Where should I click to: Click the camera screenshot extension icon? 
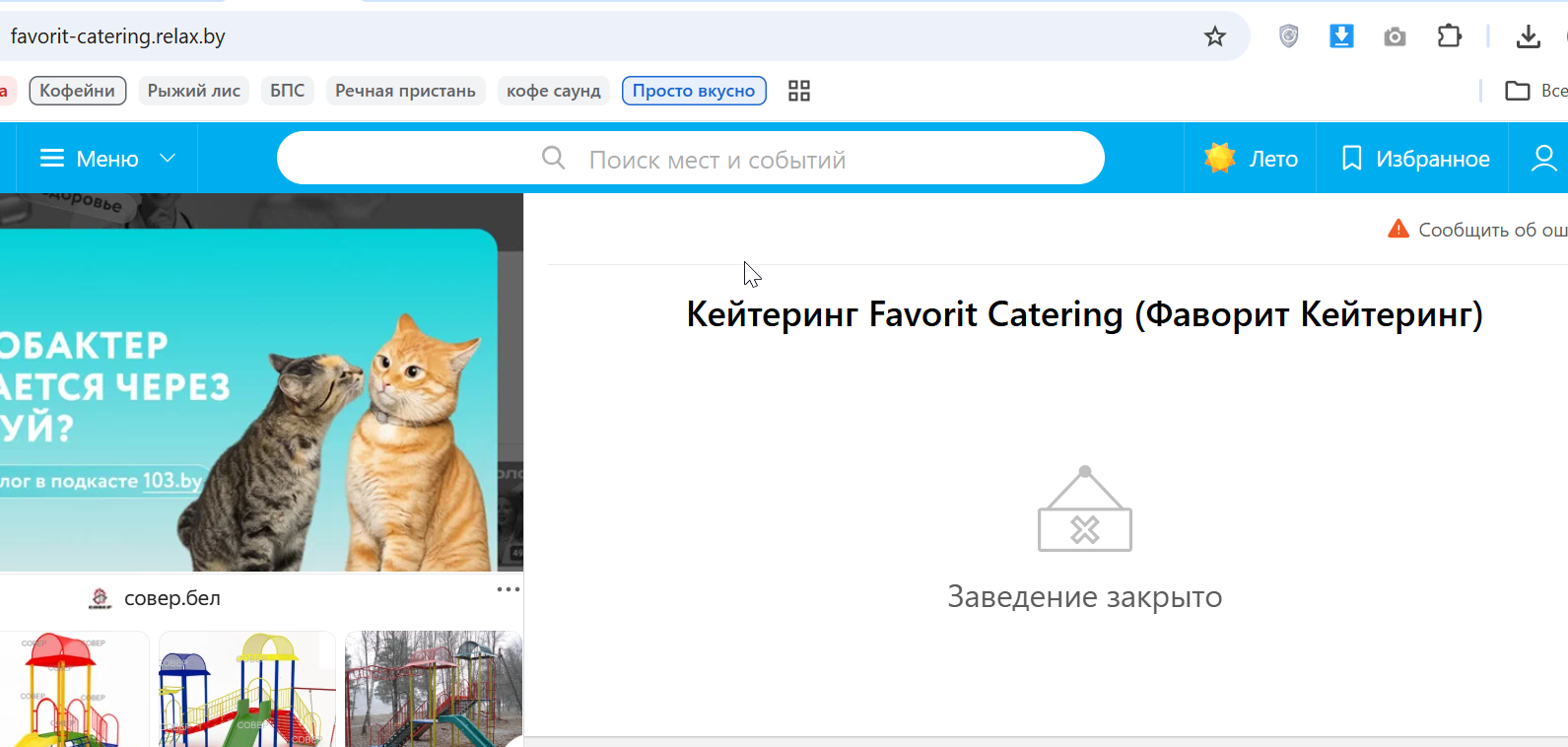tap(1395, 37)
